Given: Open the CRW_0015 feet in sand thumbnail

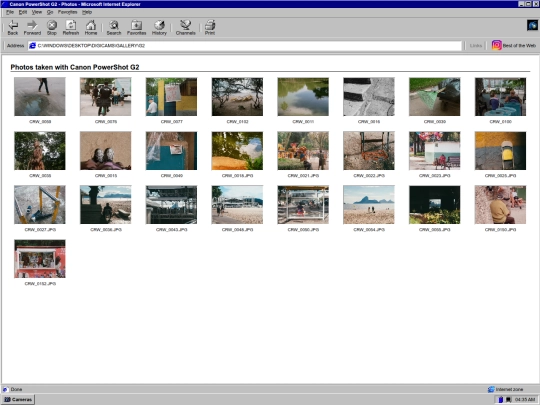Looking at the screenshot, I should [x=105, y=150].
